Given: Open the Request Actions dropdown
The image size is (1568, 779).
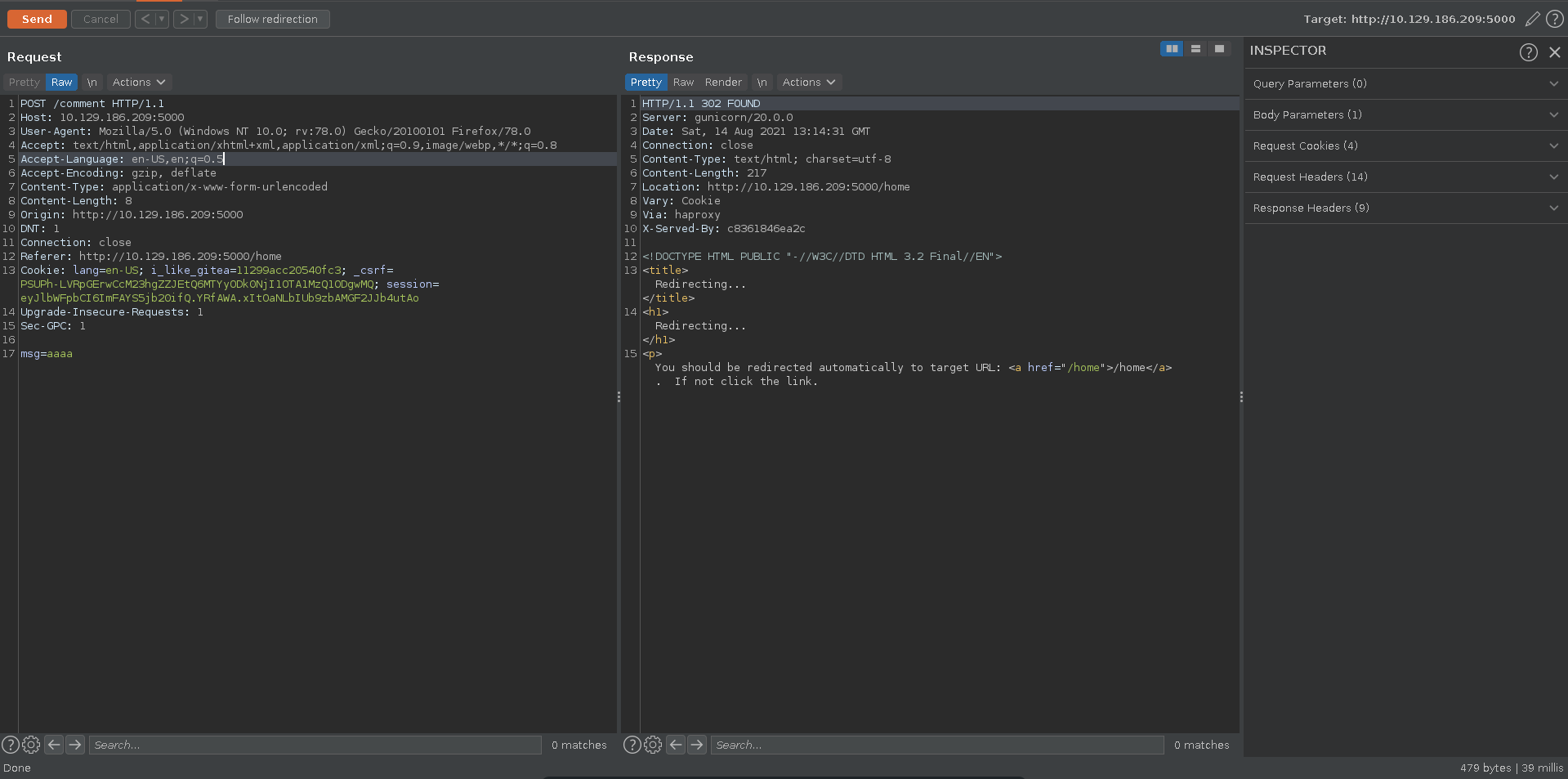Looking at the screenshot, I should [x=139, y=83].
